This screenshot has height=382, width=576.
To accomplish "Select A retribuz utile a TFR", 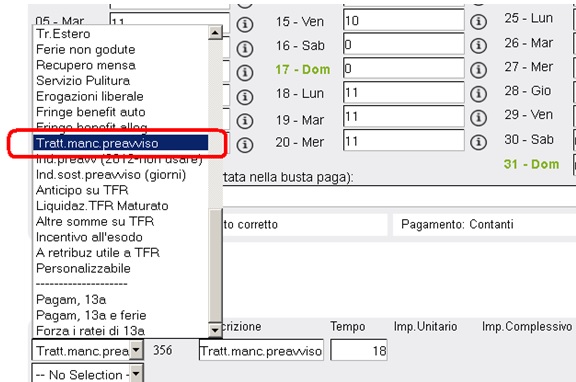I will pos(121,253).
